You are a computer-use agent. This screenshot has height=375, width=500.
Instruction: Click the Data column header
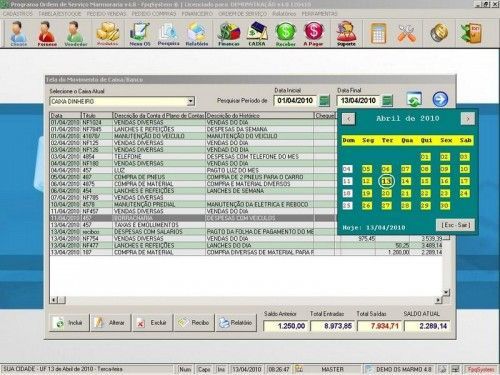(x=66, y=115)
